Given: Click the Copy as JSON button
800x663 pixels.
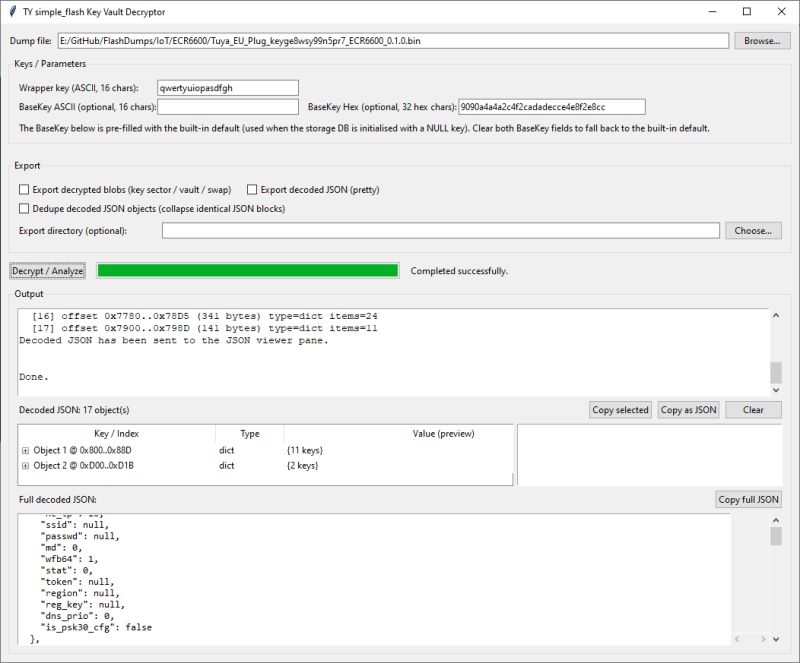Looking at the screenshot, I should point(688,410).
